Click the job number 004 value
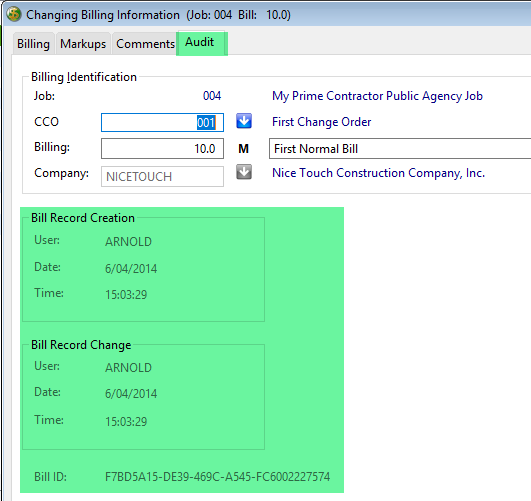The height and width of the screenshot is (501, 531). pos(212,96)
